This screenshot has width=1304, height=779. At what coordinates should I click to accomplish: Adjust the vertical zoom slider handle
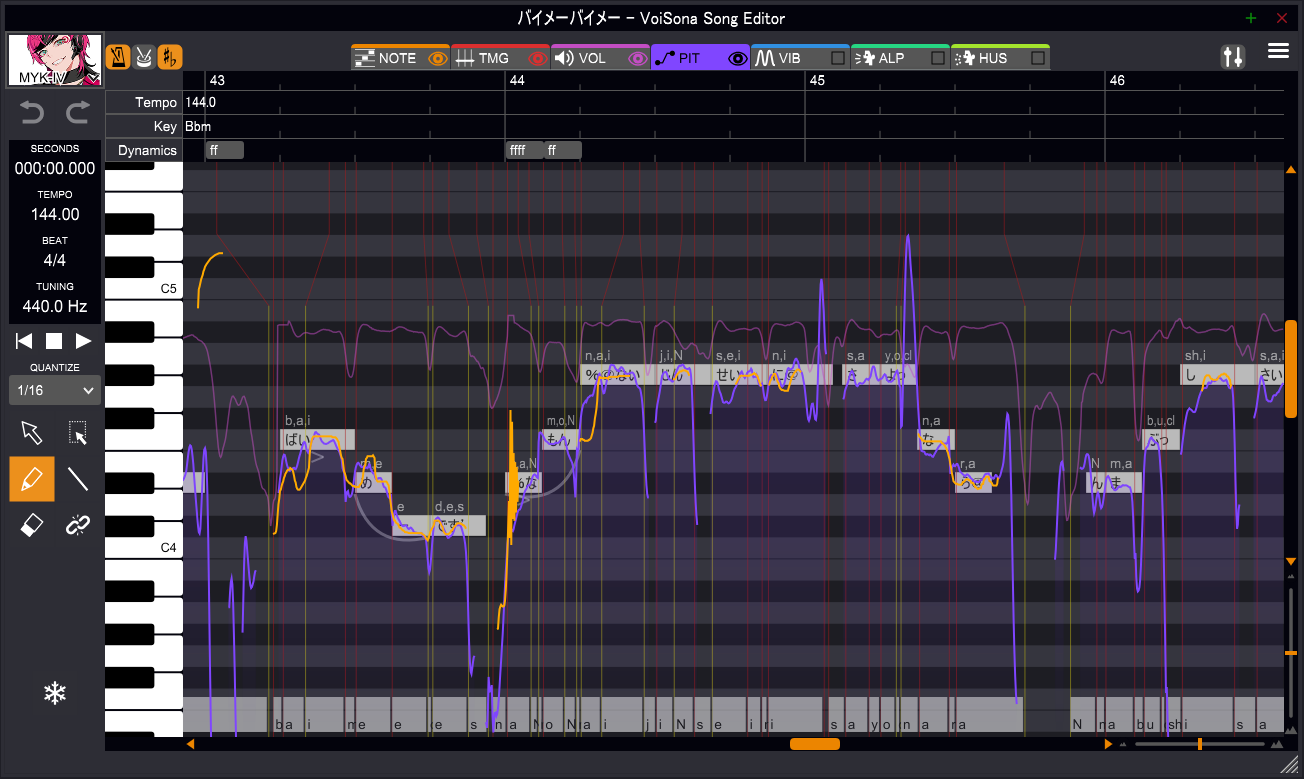pos(1291,652)
